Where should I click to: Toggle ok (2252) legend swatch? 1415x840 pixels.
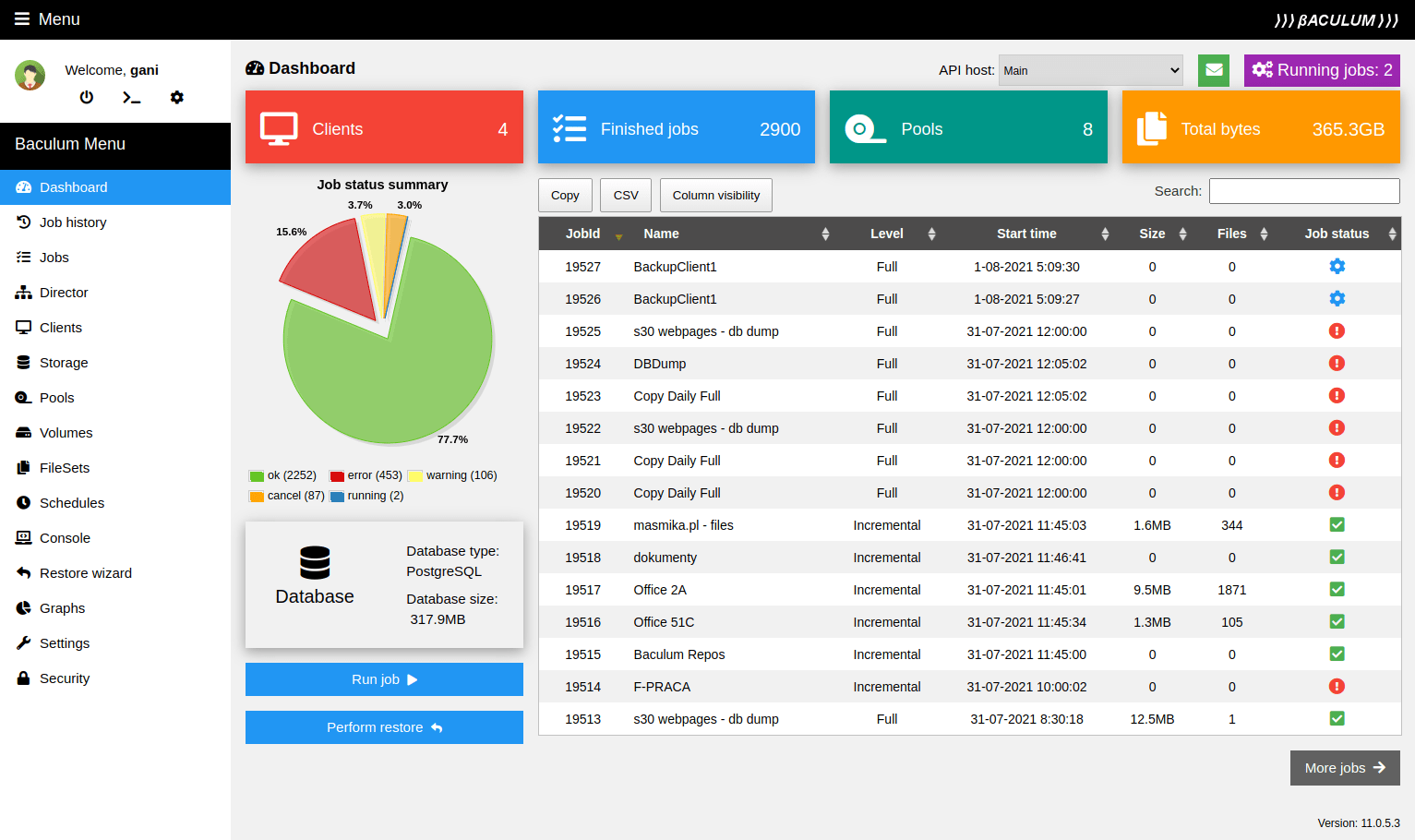(257, 476)
